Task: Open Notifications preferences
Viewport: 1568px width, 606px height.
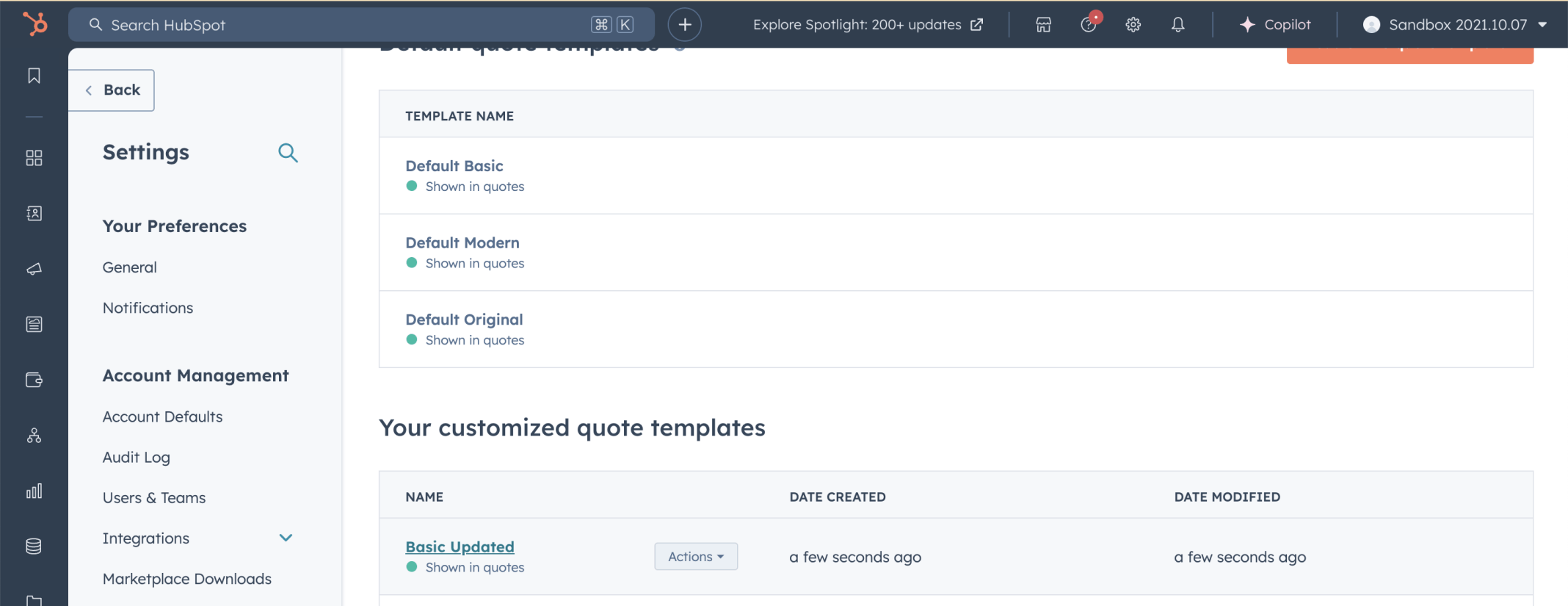Action: [x=148, y=308]
